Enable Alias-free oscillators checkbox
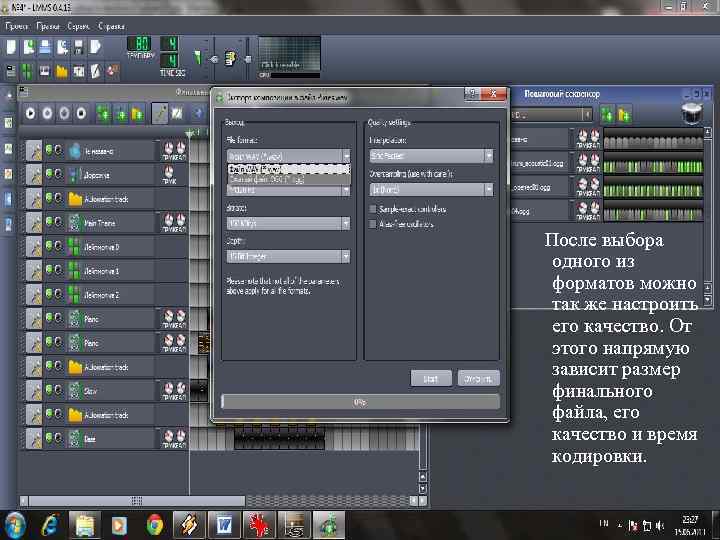Screen dimensions: 720x540 coord(373,224)
